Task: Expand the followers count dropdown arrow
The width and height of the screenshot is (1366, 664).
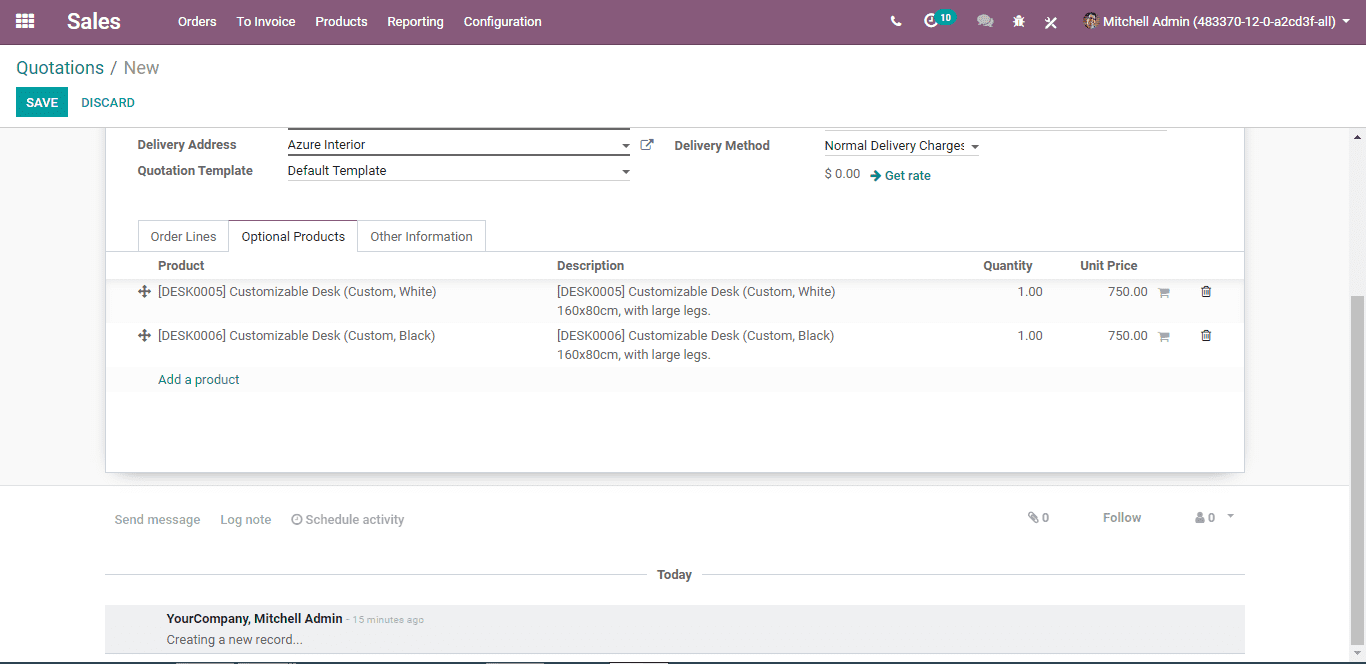Action: click(1230, 517)
